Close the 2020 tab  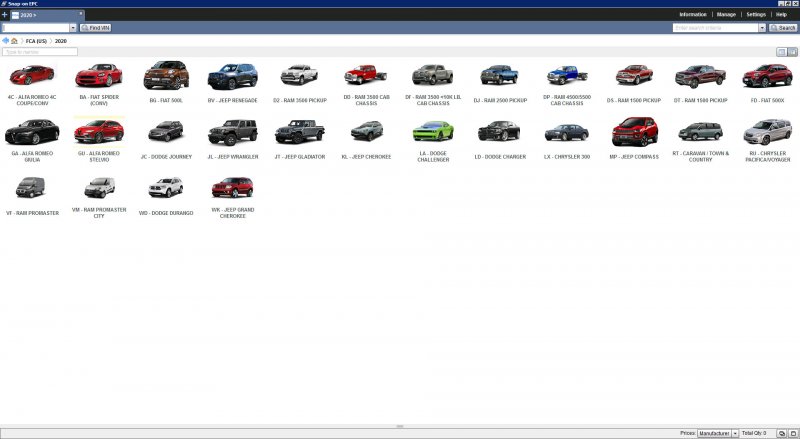(81, 14)
